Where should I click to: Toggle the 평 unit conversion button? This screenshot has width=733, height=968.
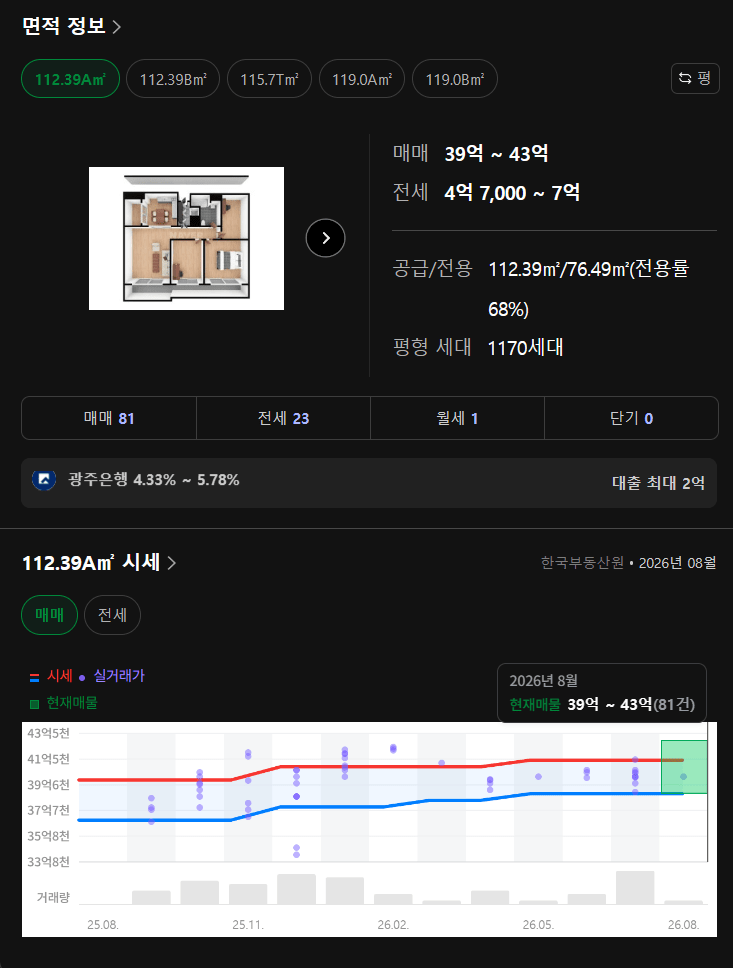click(x=695, y=78)
